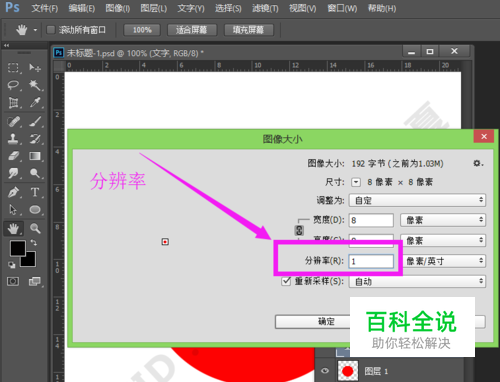Open the resample method 自动 dropdown

pyautogui.click(x=417, y=282)
